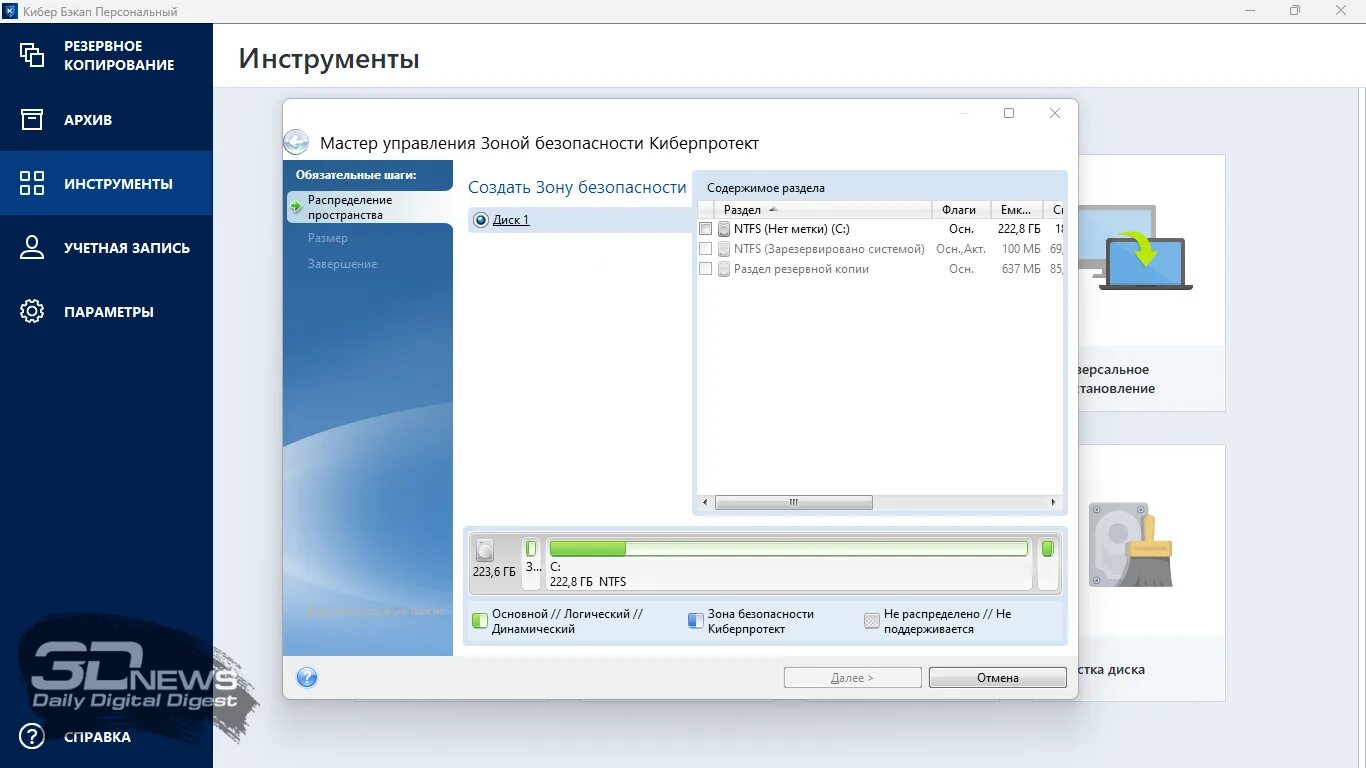This screenshot has height=768, width=1366.
Task: Open Справка at sidebar bottom
Action: [x=106, y=737]
